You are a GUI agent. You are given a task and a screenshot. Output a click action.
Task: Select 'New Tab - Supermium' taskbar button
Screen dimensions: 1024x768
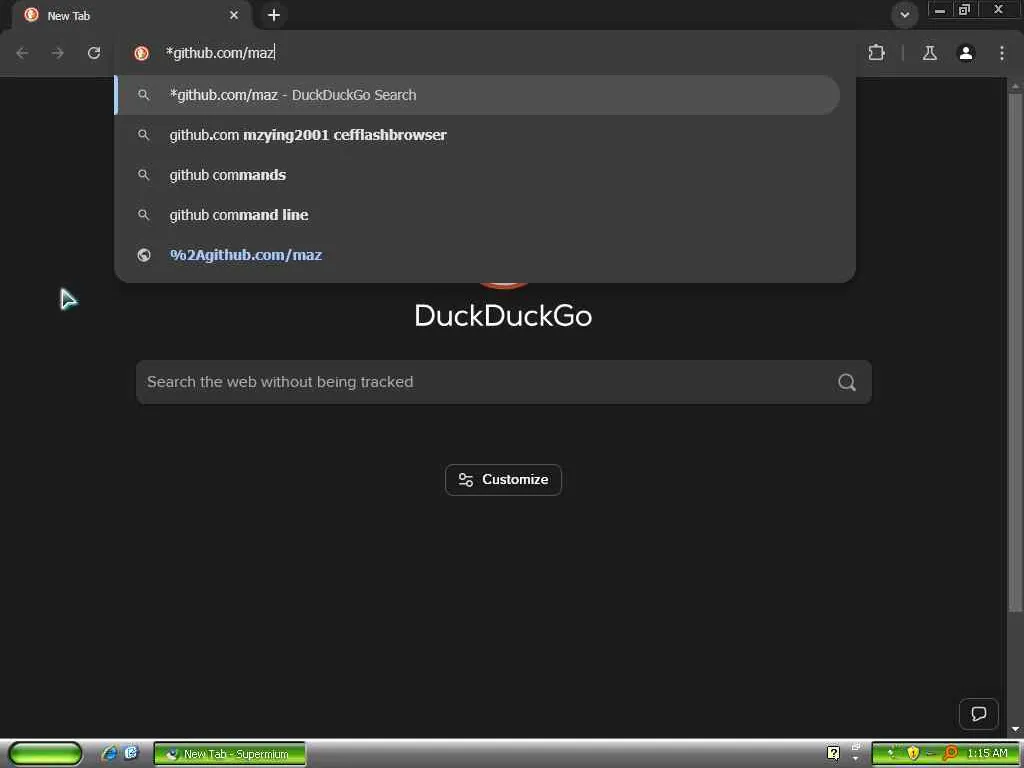(229, 754)
